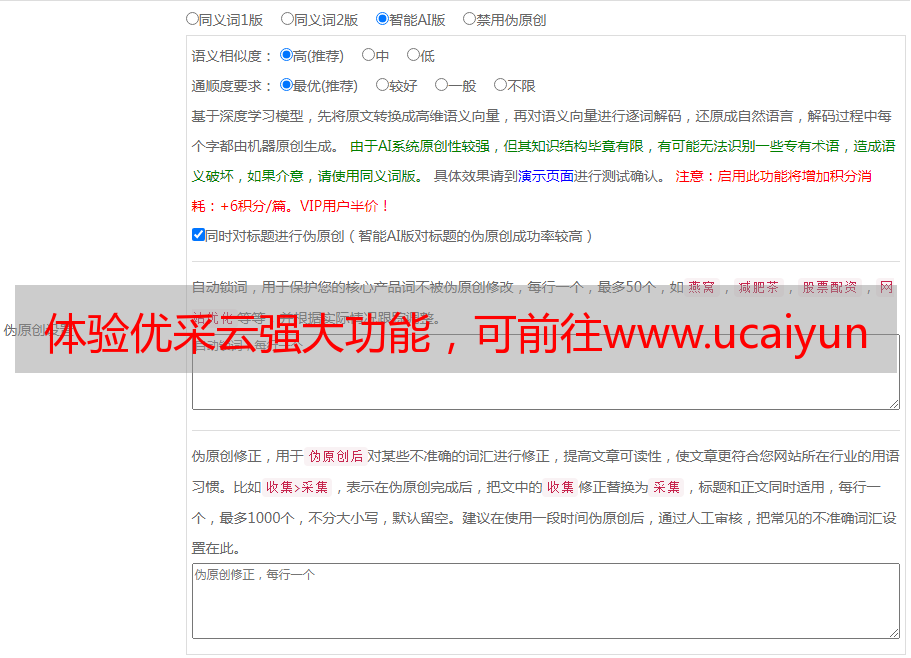Set 语义相似度 to 高(推荐)
This screenshot has height=658, width=911.
click(x=286, y=55)
